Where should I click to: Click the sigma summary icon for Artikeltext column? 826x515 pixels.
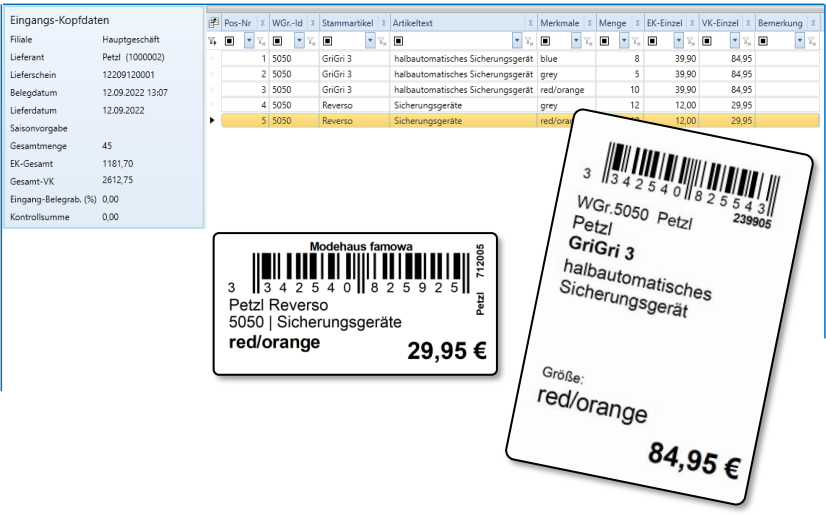530,23
